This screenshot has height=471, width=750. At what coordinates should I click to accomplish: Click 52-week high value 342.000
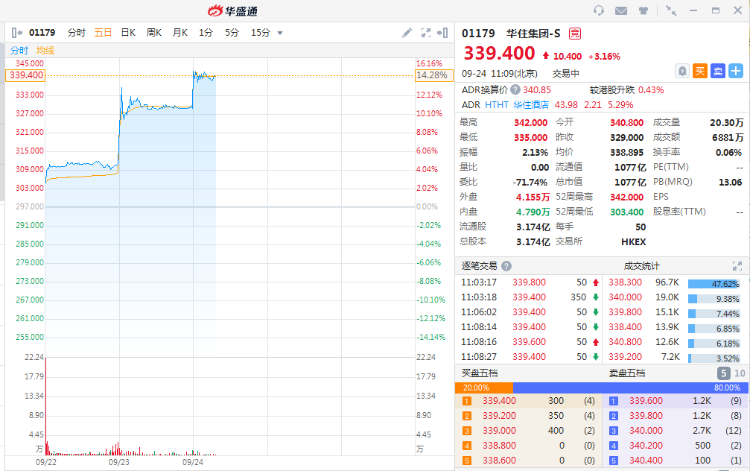pos(627,197)
